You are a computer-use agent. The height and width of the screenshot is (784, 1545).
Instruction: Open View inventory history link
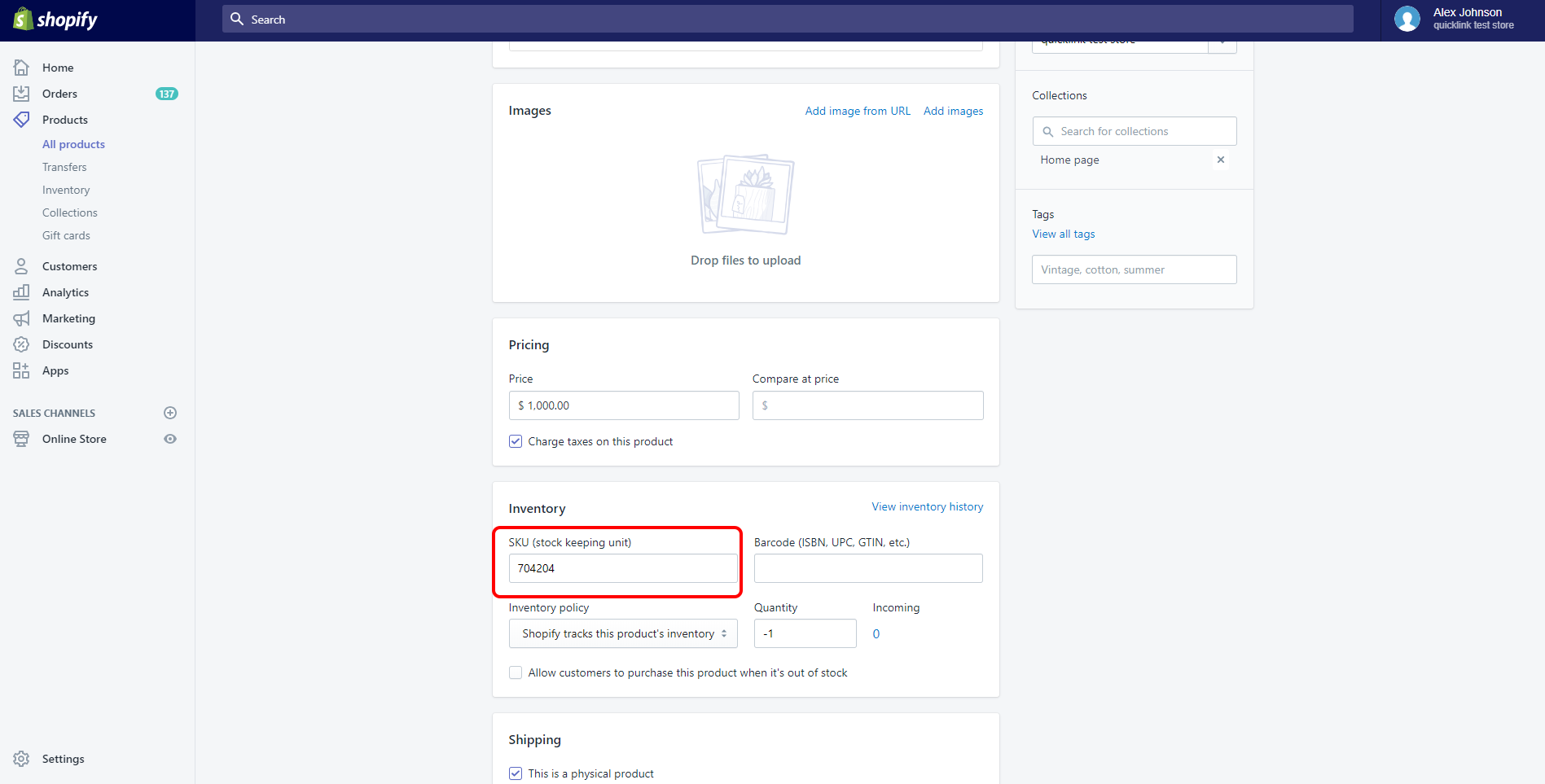click(927, 506)
